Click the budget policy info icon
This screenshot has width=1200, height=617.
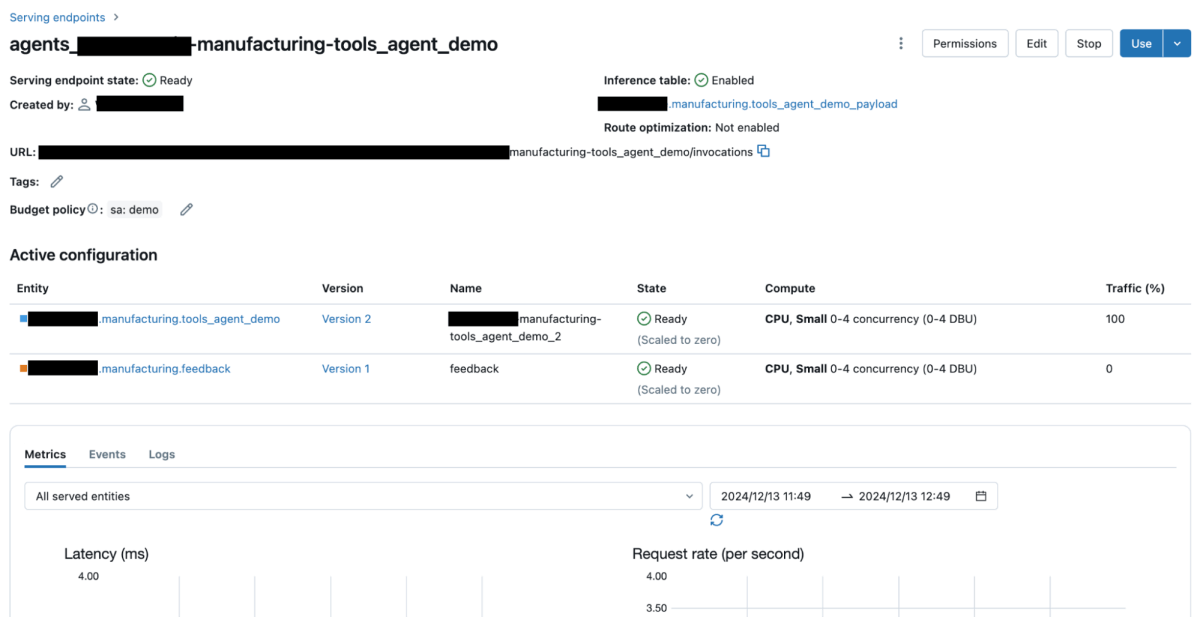(93, 210)
